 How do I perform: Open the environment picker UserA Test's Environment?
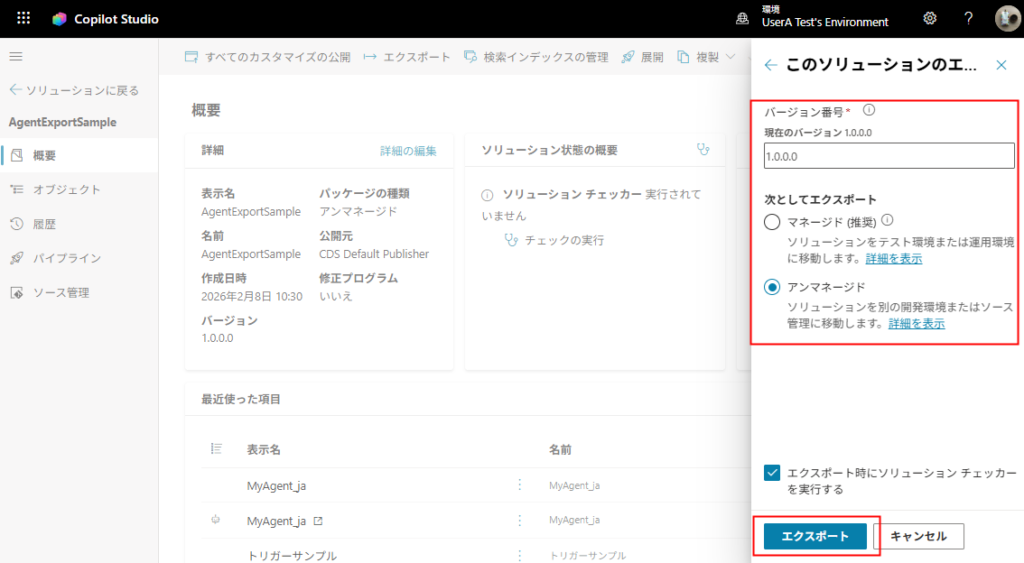(812, 18)
